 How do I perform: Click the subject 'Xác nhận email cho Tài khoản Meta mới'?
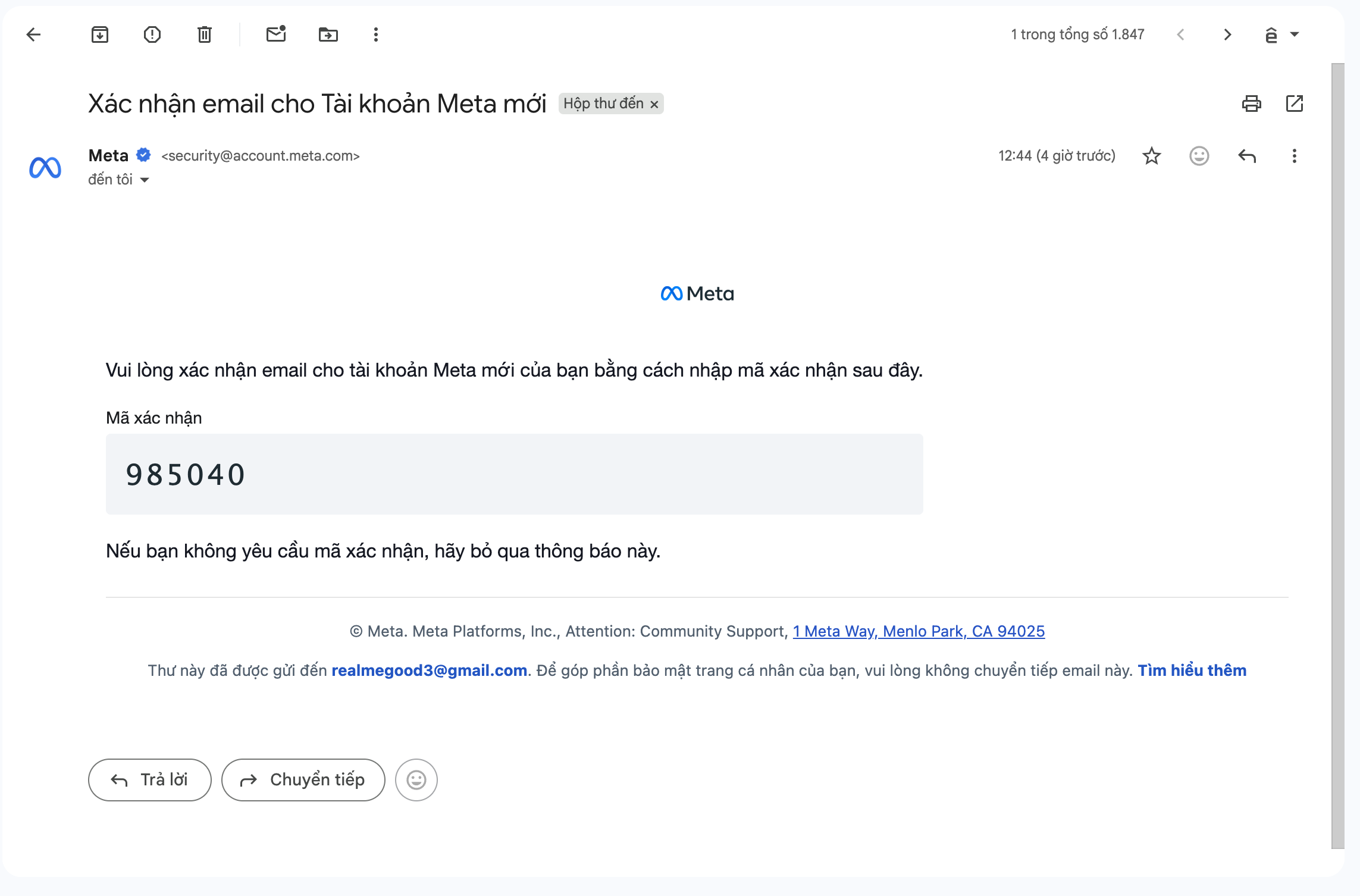tap(317, 104)
